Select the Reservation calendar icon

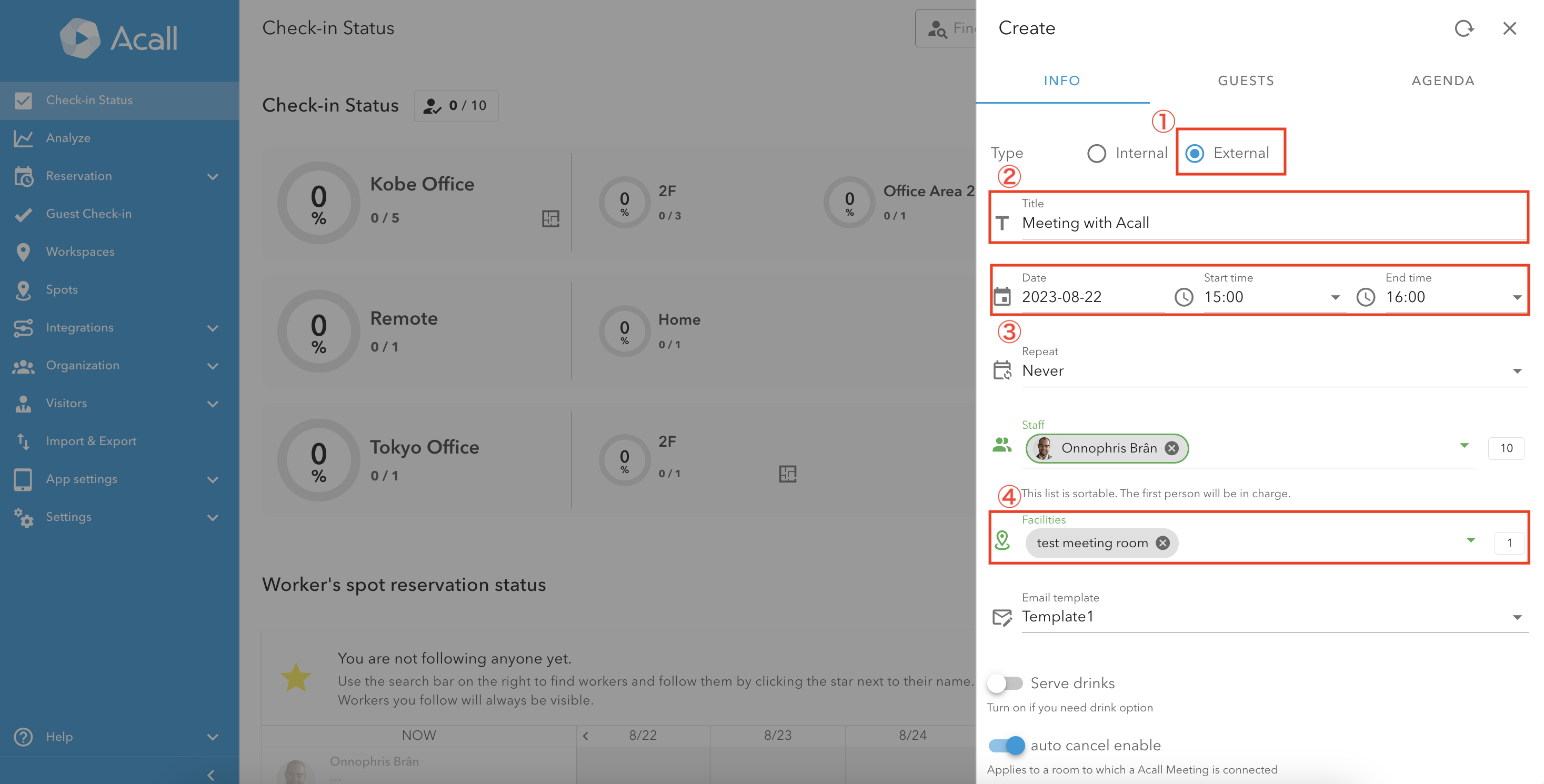[23, 176]
